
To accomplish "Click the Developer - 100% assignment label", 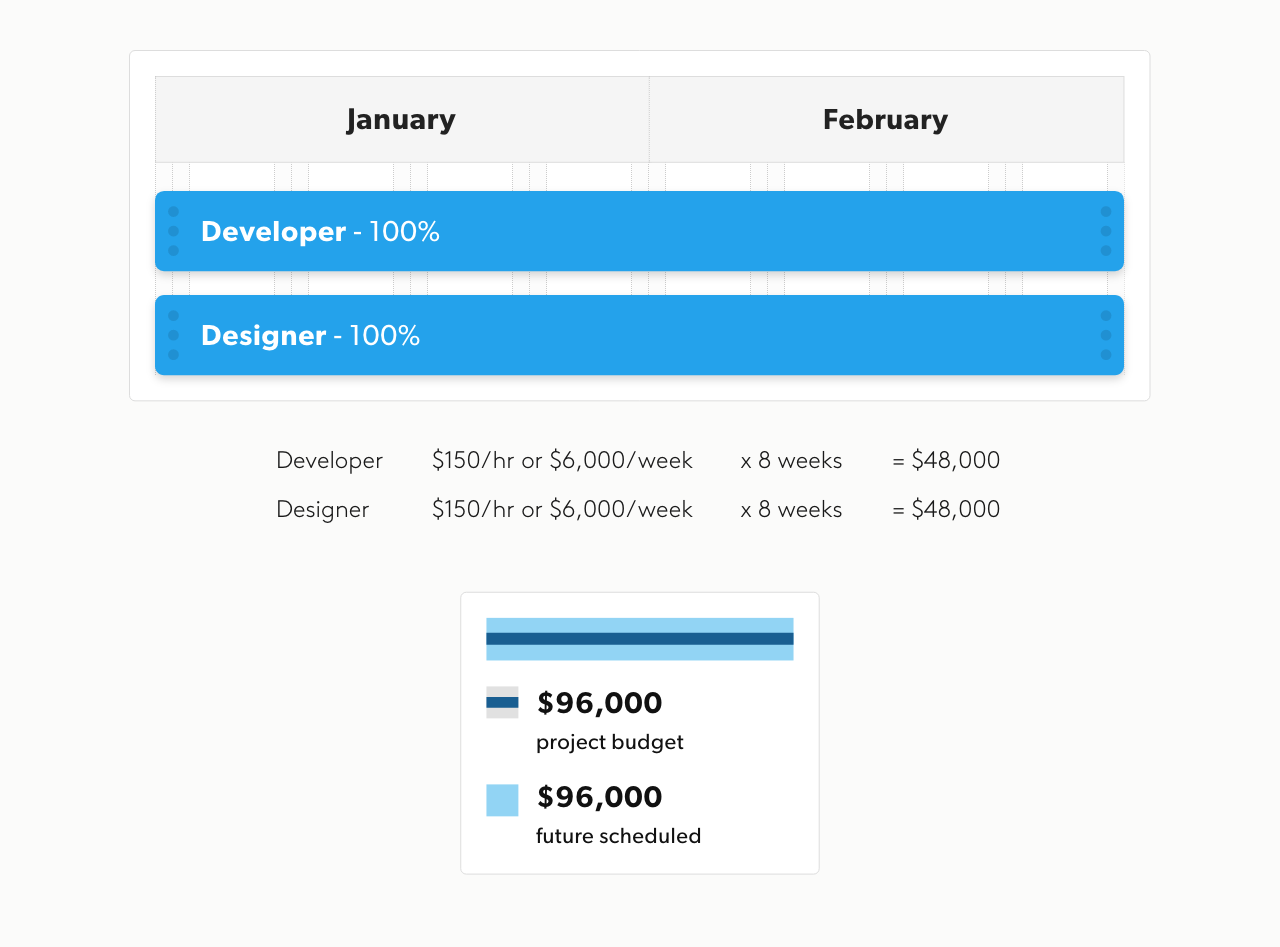I will [320, 232].
